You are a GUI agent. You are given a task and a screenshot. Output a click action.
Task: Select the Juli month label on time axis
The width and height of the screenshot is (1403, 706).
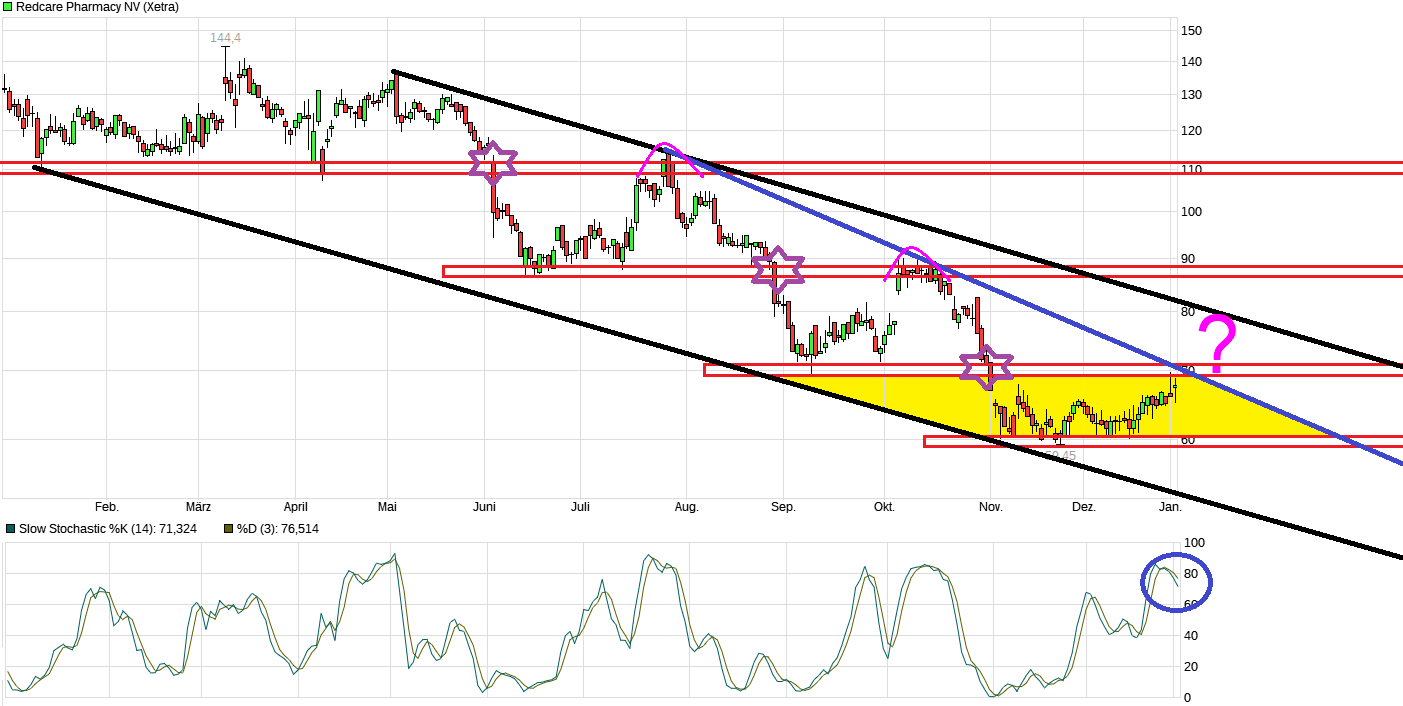580,507
